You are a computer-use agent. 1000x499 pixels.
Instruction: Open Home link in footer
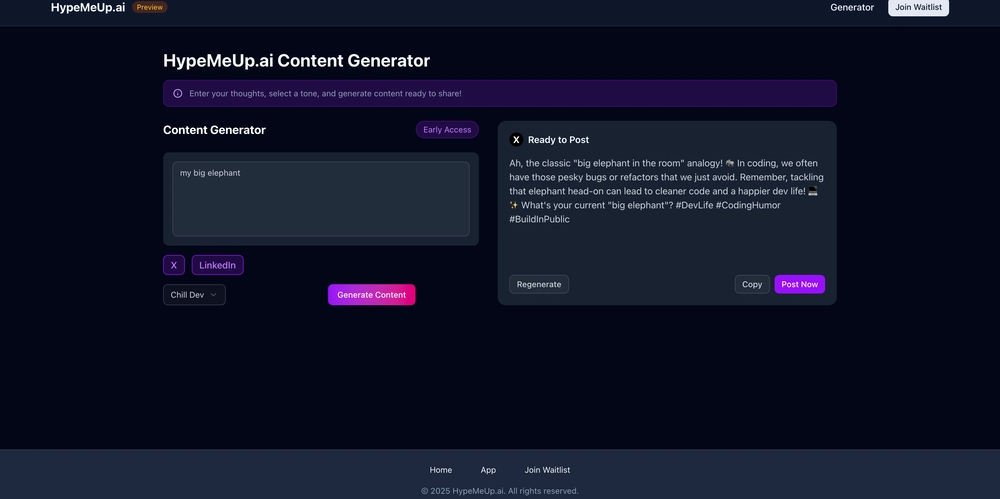click(x=441, y=470)
